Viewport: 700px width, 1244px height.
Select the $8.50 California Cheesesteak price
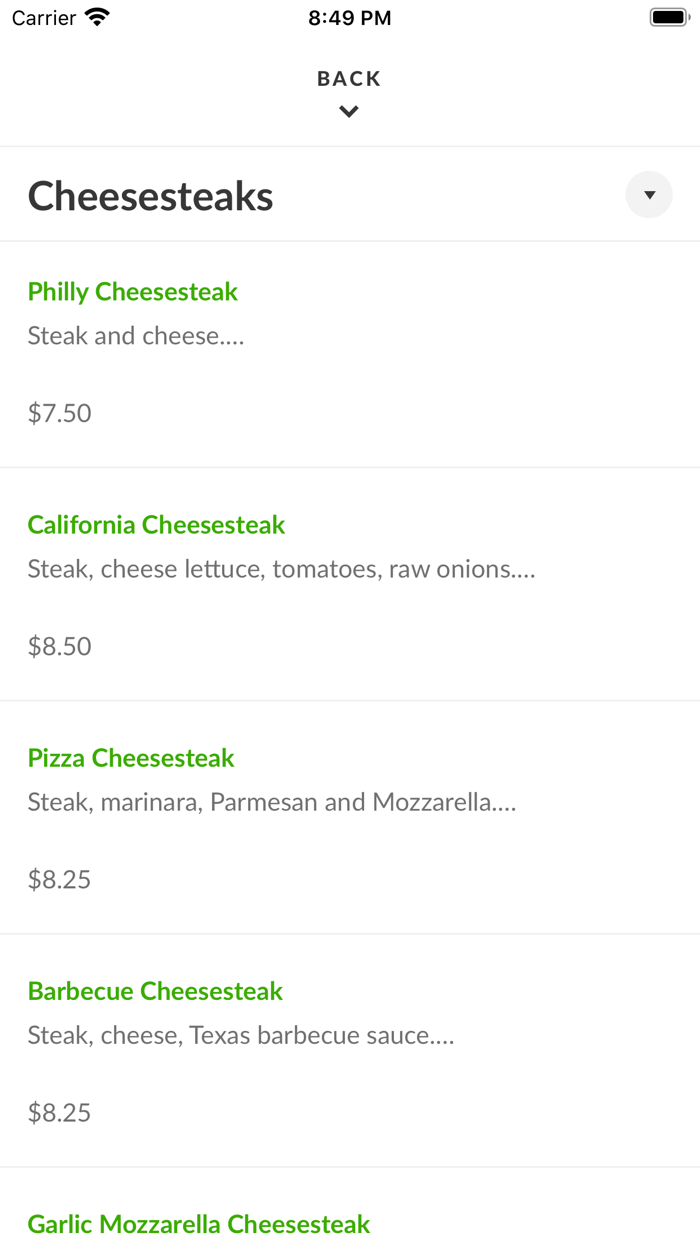(59, 645)
